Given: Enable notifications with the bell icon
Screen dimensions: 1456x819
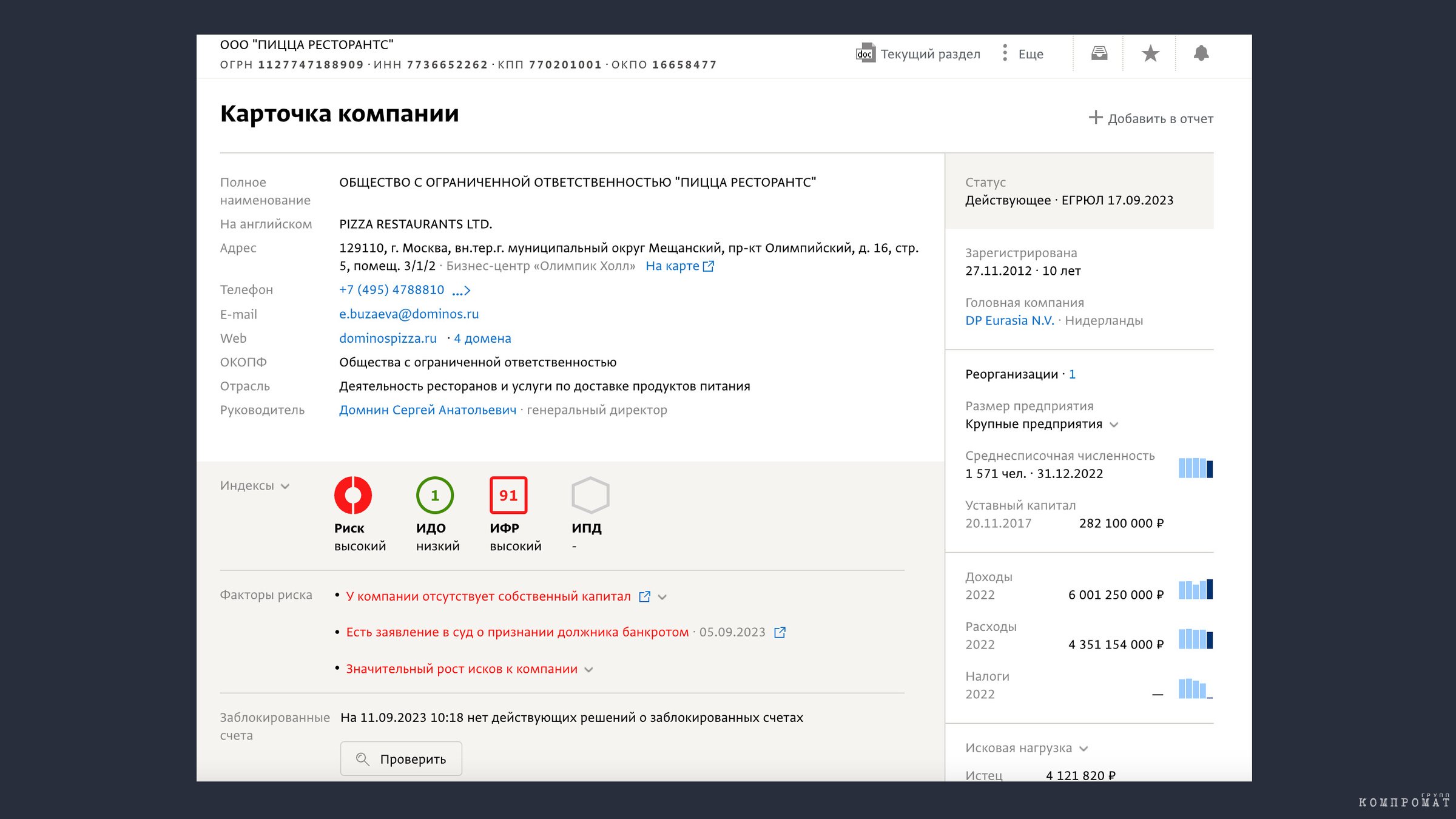Looking at the screenshot, I should click(x=1201, y=53).
